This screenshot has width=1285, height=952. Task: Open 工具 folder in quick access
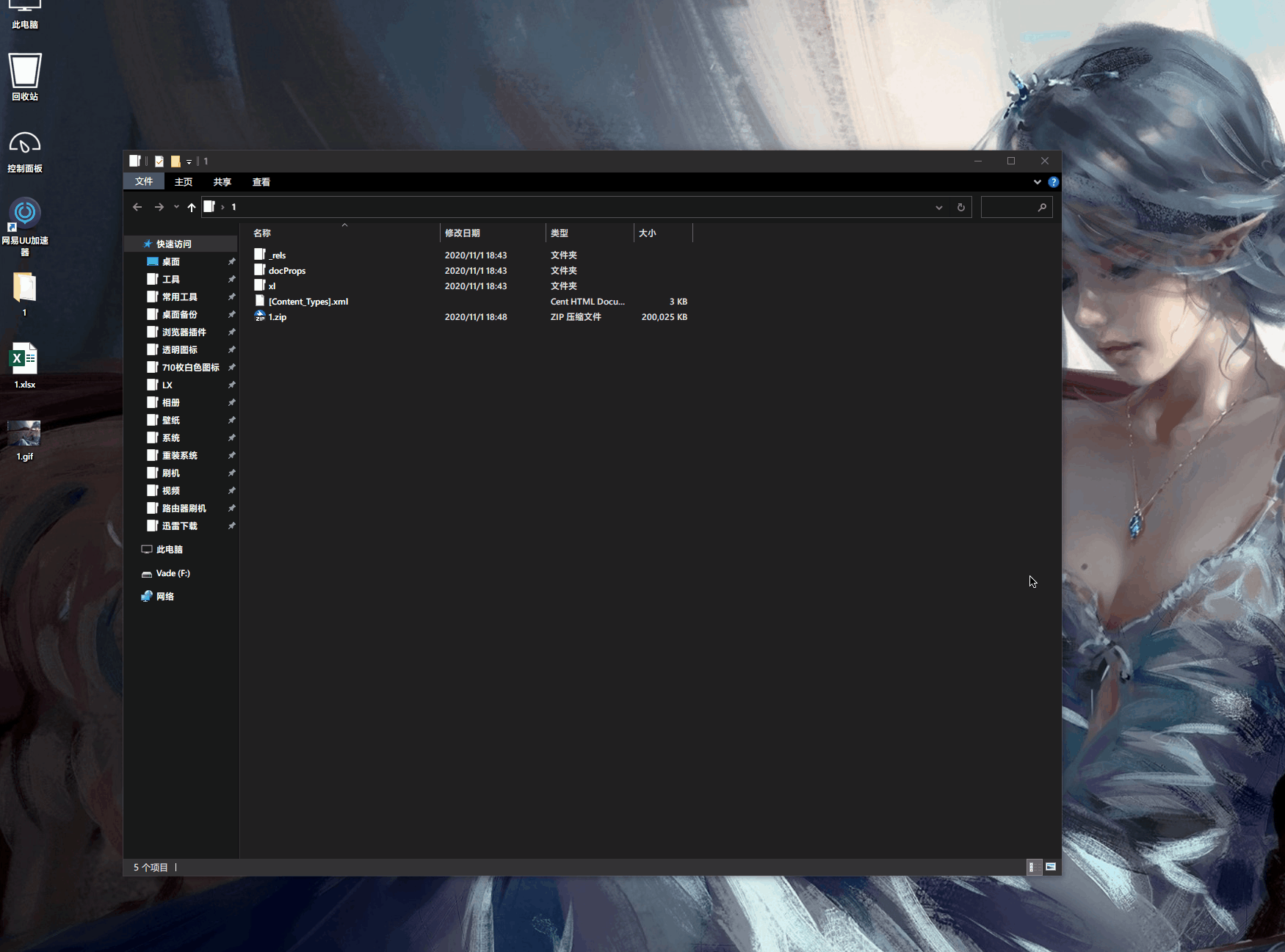170,279
